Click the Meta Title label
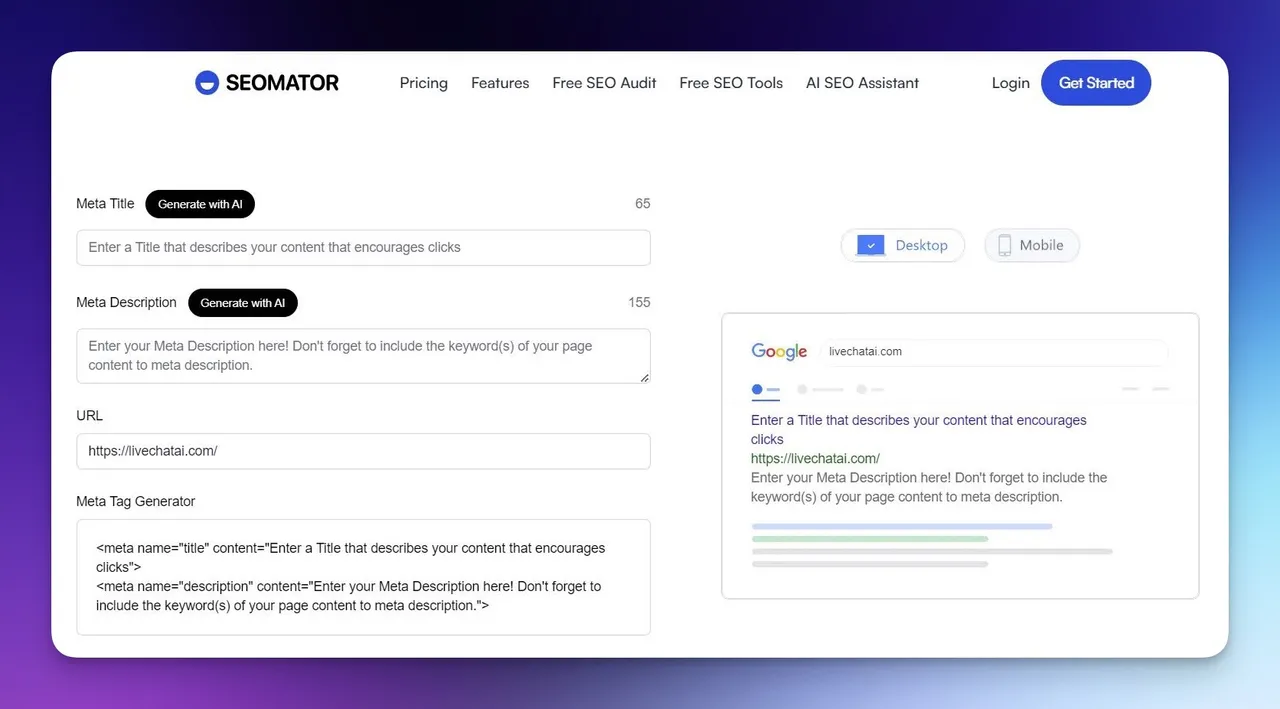This screenshot has height=709, width=1280. 105,204
